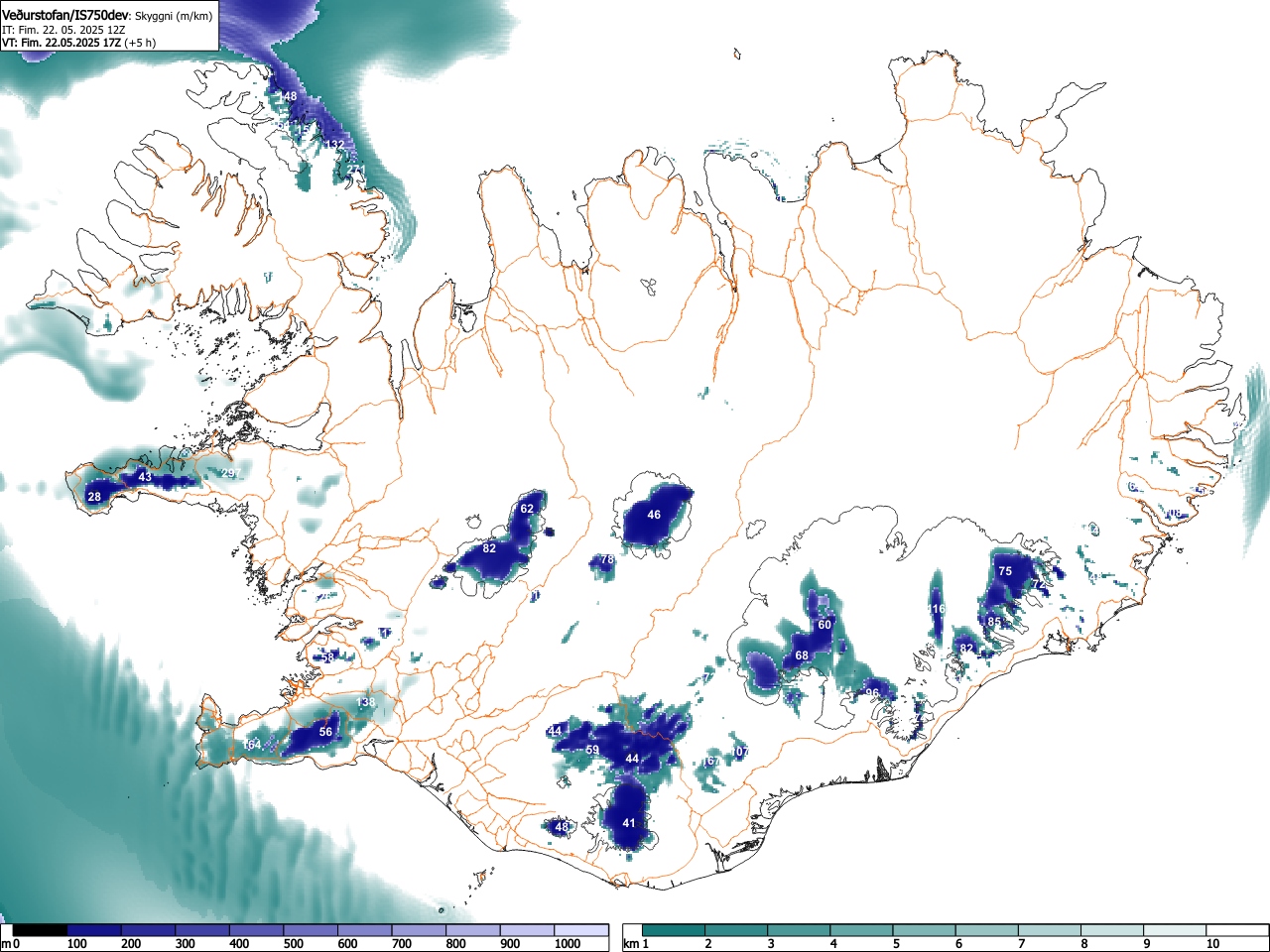Click the value 75 in the east

point(1005,571)
